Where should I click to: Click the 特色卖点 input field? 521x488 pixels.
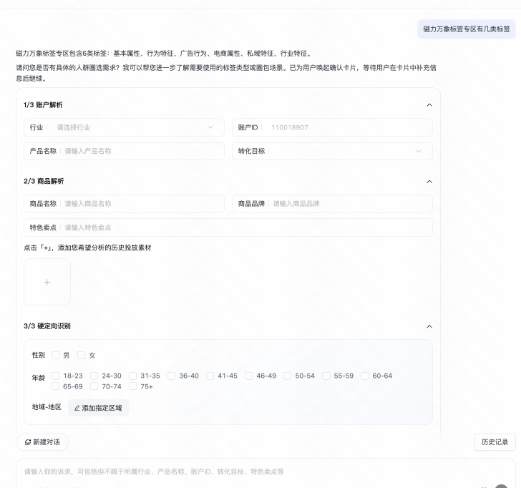228,228
